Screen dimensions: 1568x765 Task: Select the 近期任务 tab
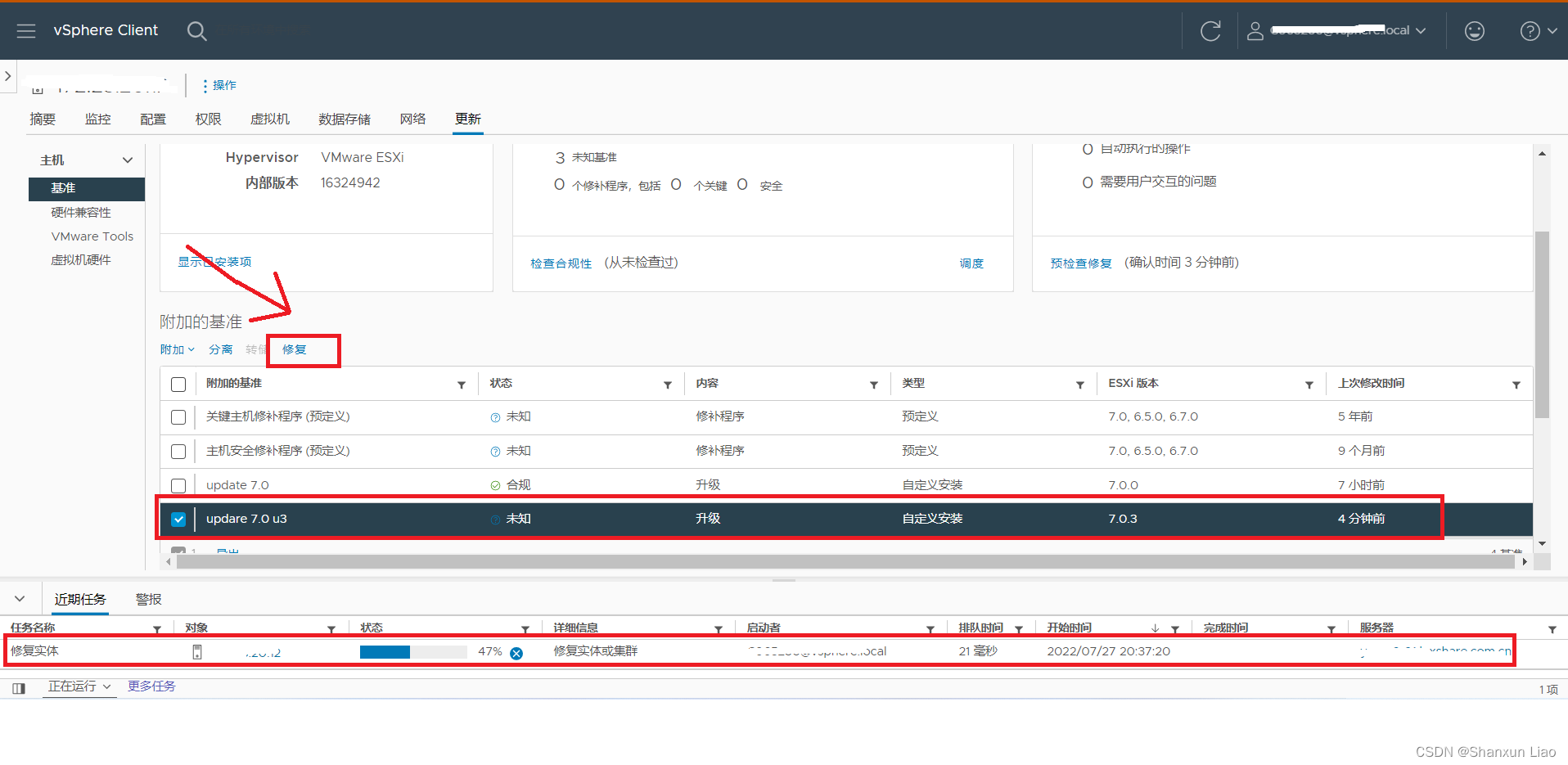(x=80, y=600)
